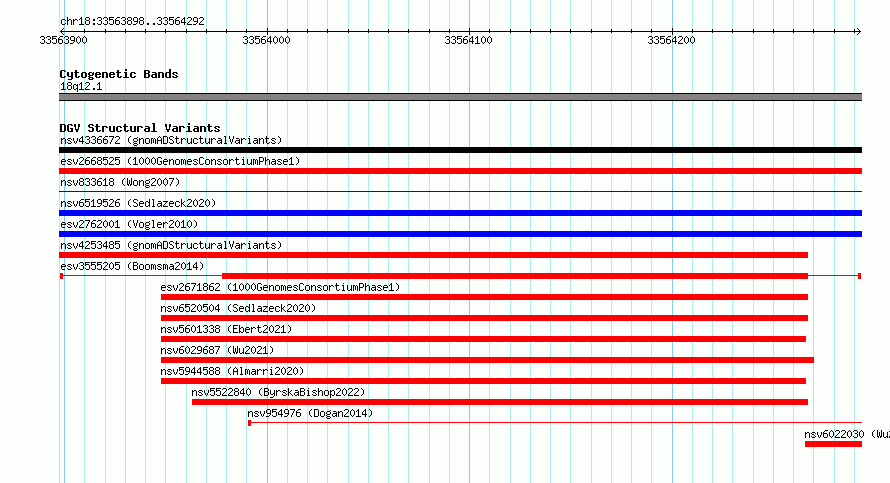890x483 pixels.
Task: Click the blue esv2762001 variant bar
Action: [x=460, y=234]
